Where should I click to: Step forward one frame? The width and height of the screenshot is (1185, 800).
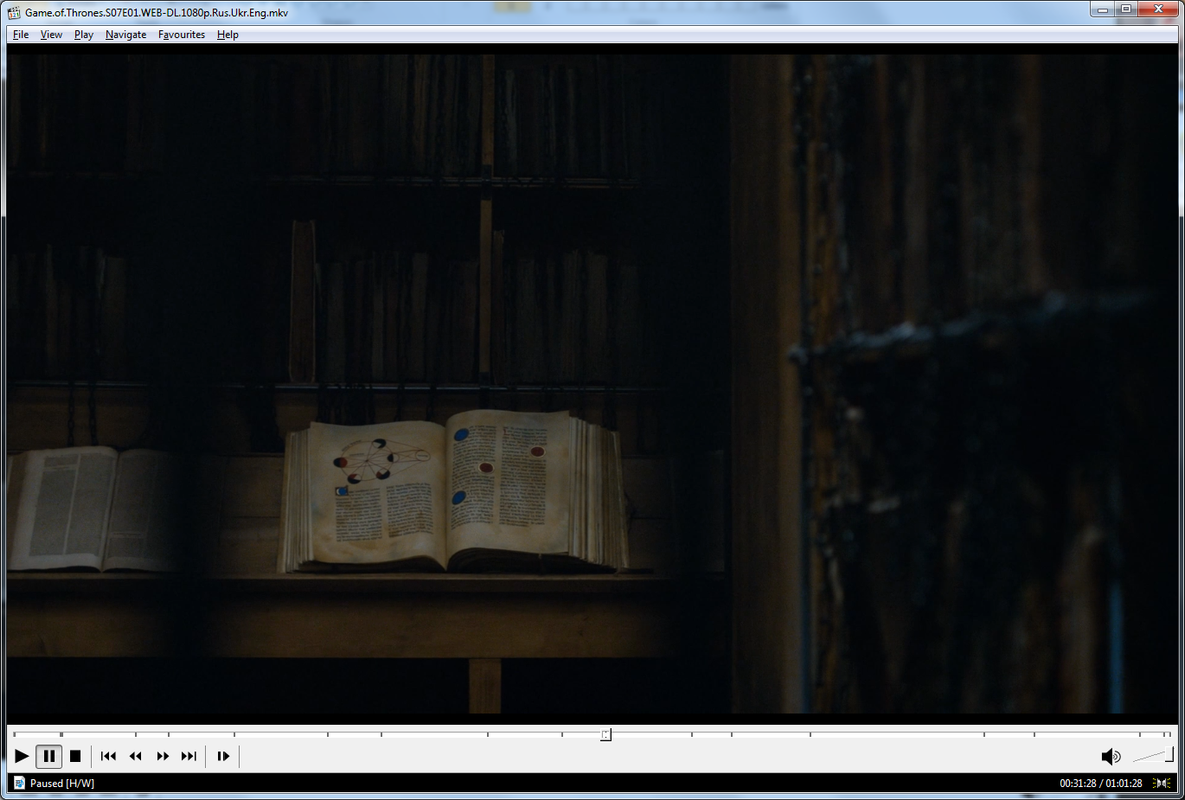click(x=223, y=756)
